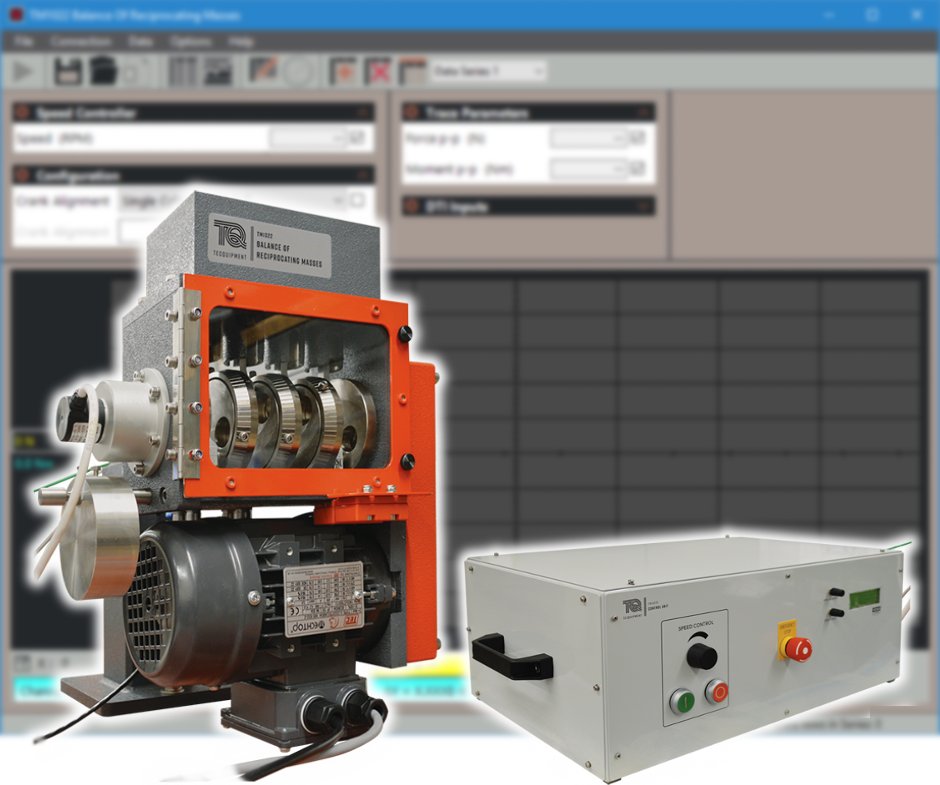Open the Options menu
The width and height of the screenshot is (940, 785).
[191, 41]
